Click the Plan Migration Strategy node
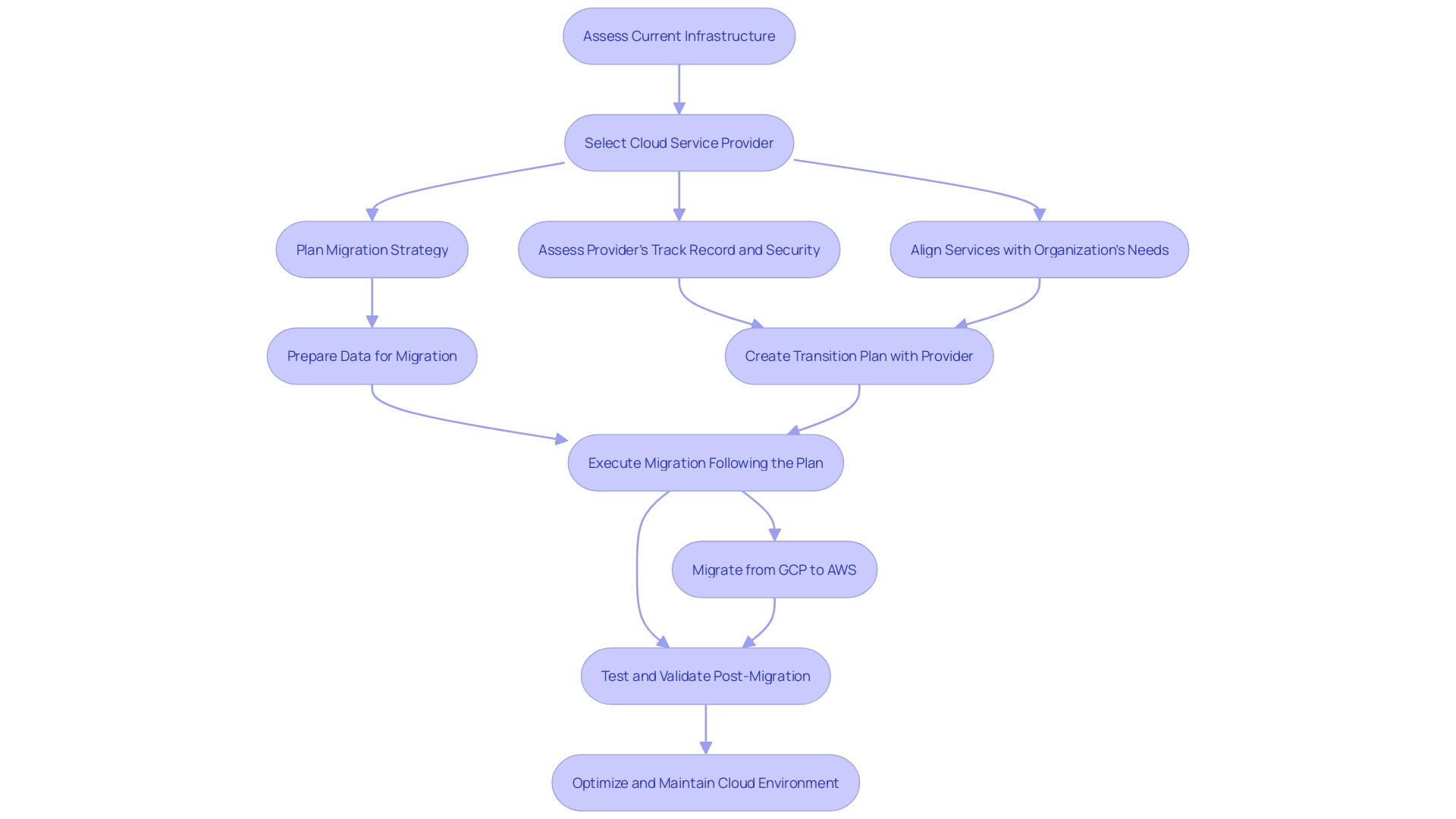This screenshot has height=819, width=1456. click(x=371, y=249)
